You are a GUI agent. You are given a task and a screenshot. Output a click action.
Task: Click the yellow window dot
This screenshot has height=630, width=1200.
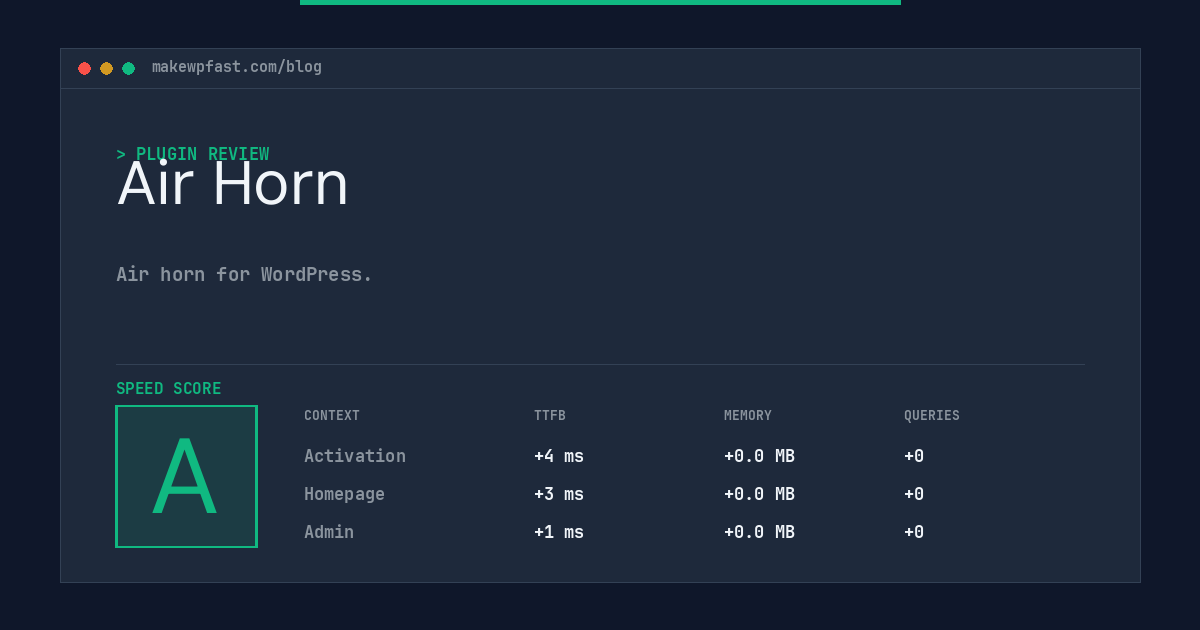(x=106, y=68)
